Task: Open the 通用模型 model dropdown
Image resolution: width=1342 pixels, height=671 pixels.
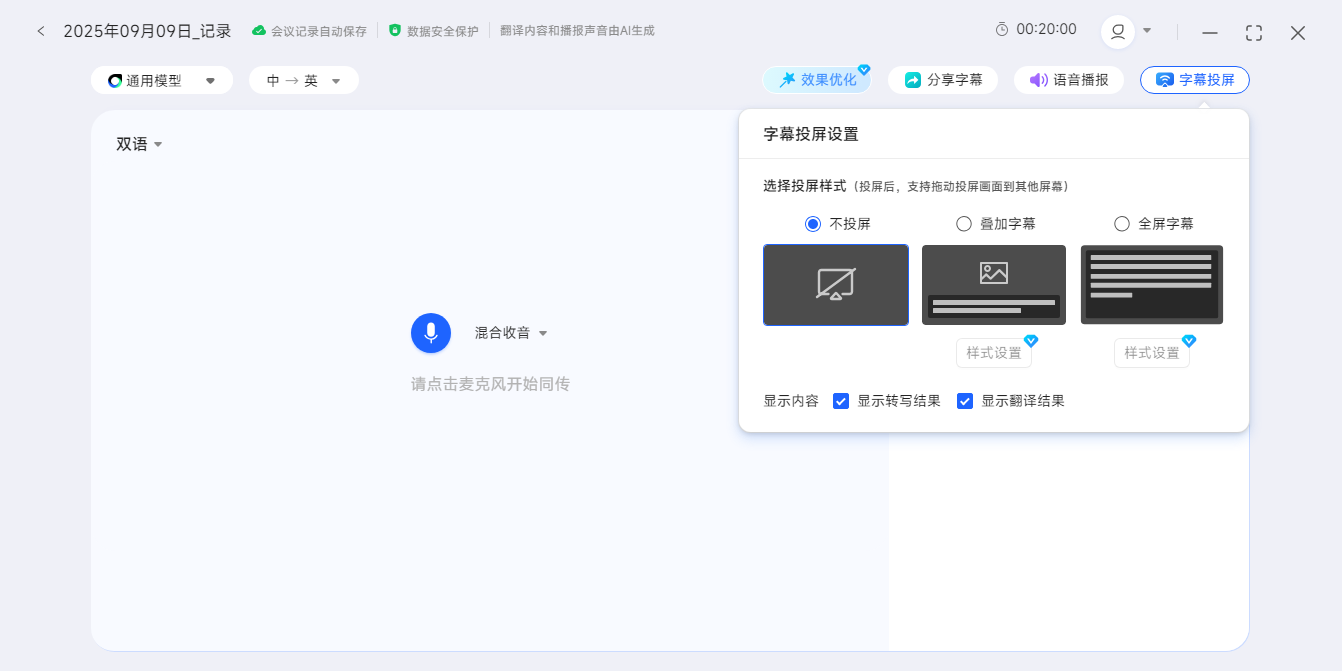Action: coord(162,81)
